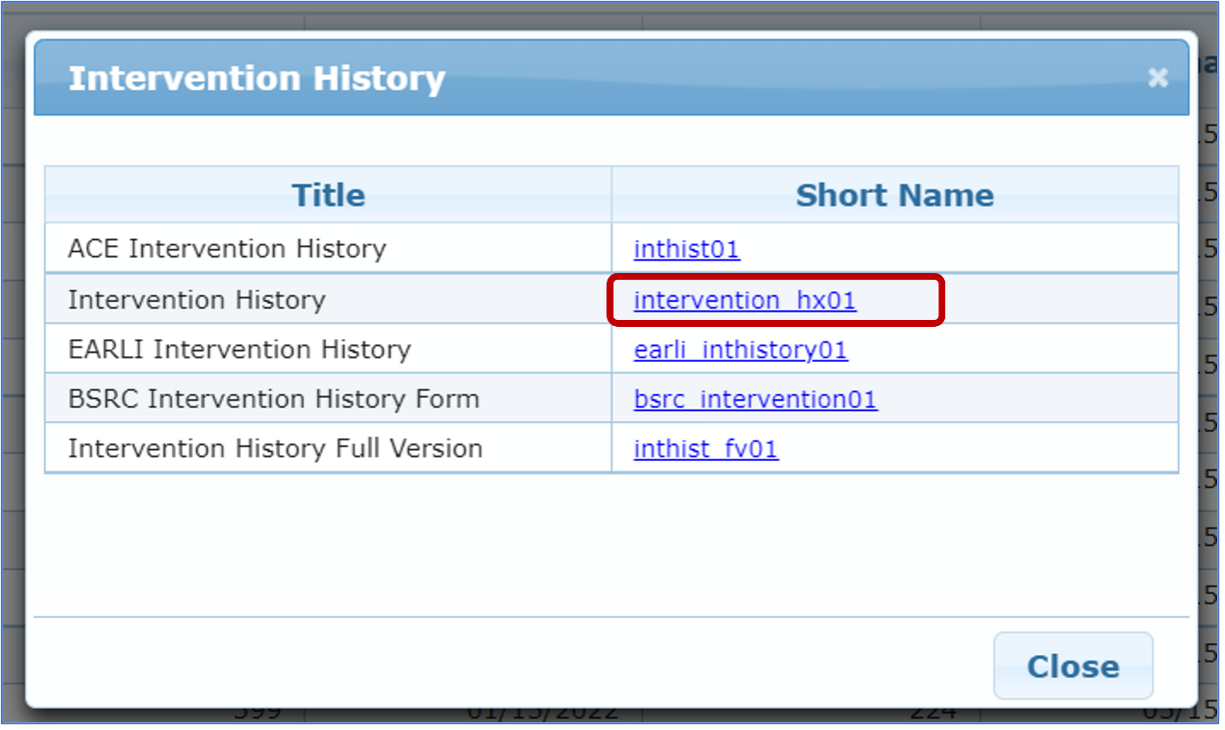Click the Close button at bottom right
This screenshot has height=730, width=1225.
(1072, 666)
